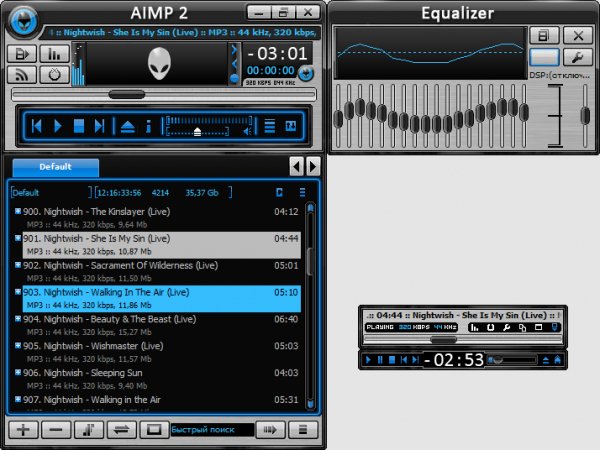Open the auto-shutdown power timer button
The height and width of the screenshot is (450, 600).
(55, 74)
